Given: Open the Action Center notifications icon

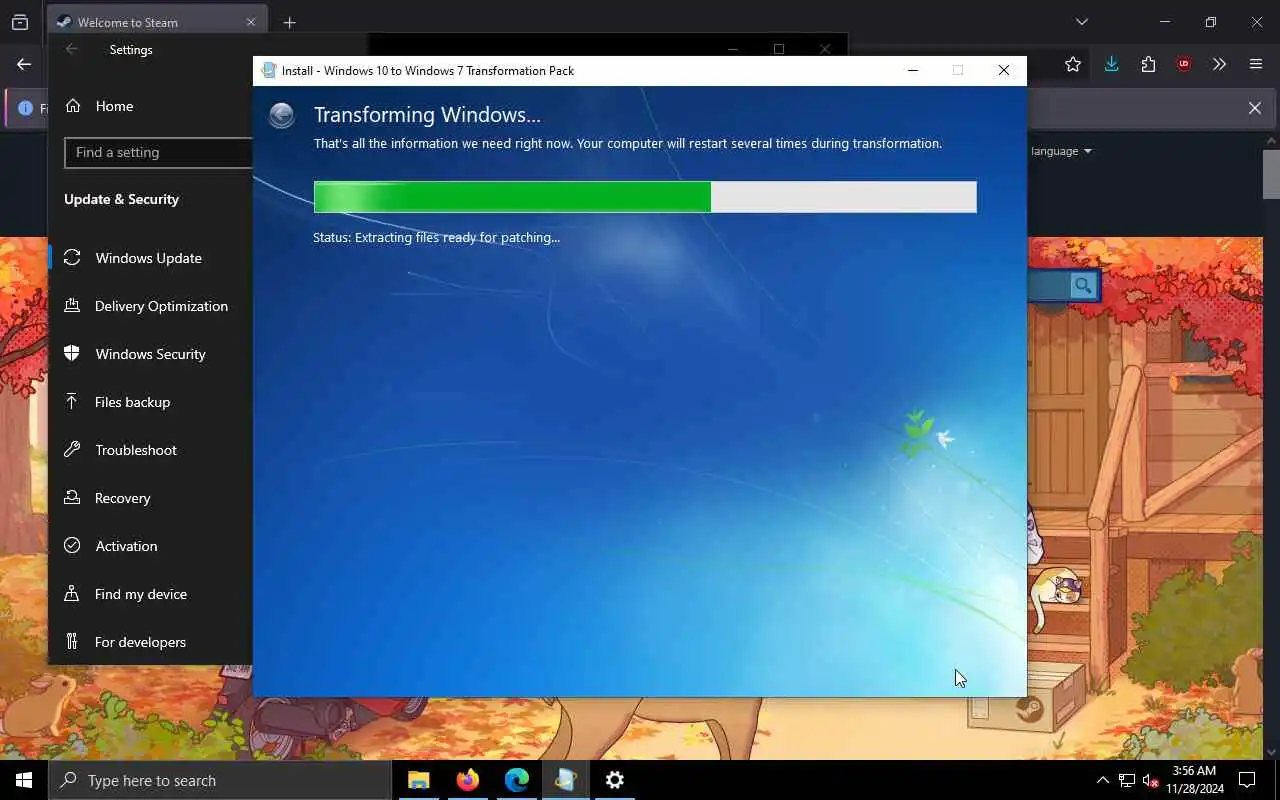Looking at the screenshot, I should click(1247, 780).
